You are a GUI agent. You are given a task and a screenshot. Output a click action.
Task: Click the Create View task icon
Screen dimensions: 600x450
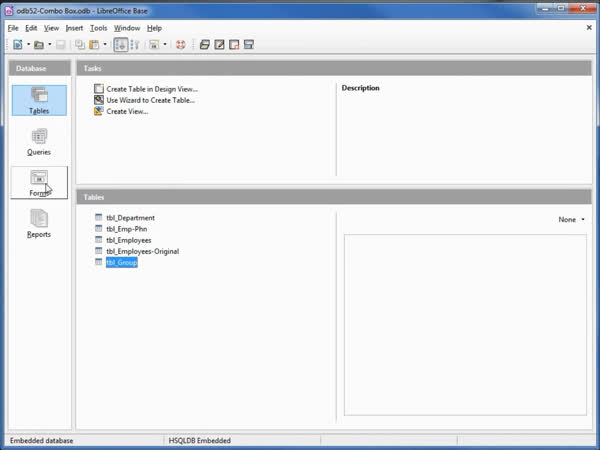99,111
